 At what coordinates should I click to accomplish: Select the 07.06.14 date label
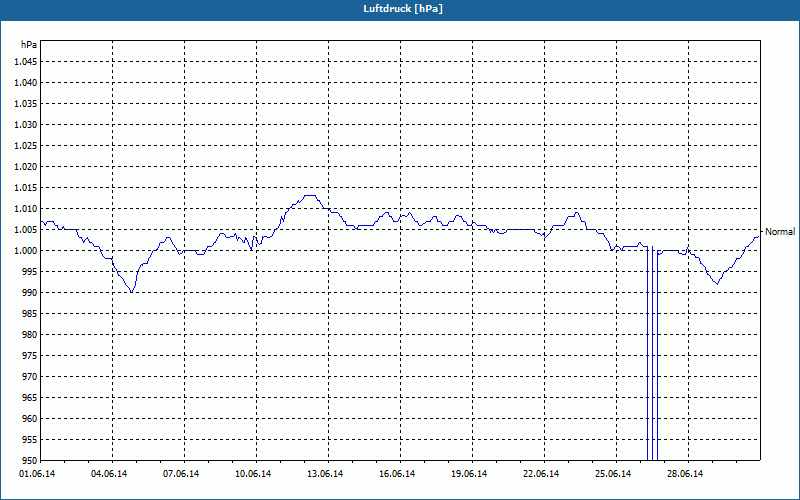pos(181,474)
